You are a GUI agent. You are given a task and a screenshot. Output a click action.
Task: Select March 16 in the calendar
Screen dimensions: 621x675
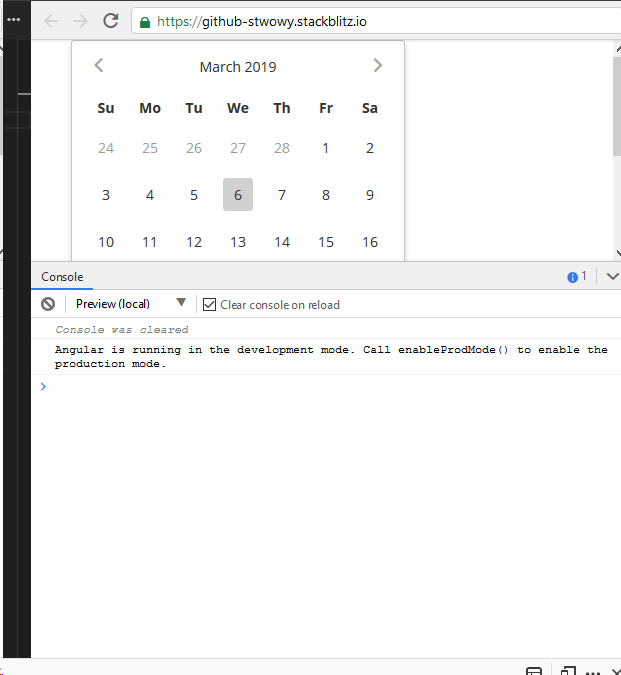[x=370, y=242]
